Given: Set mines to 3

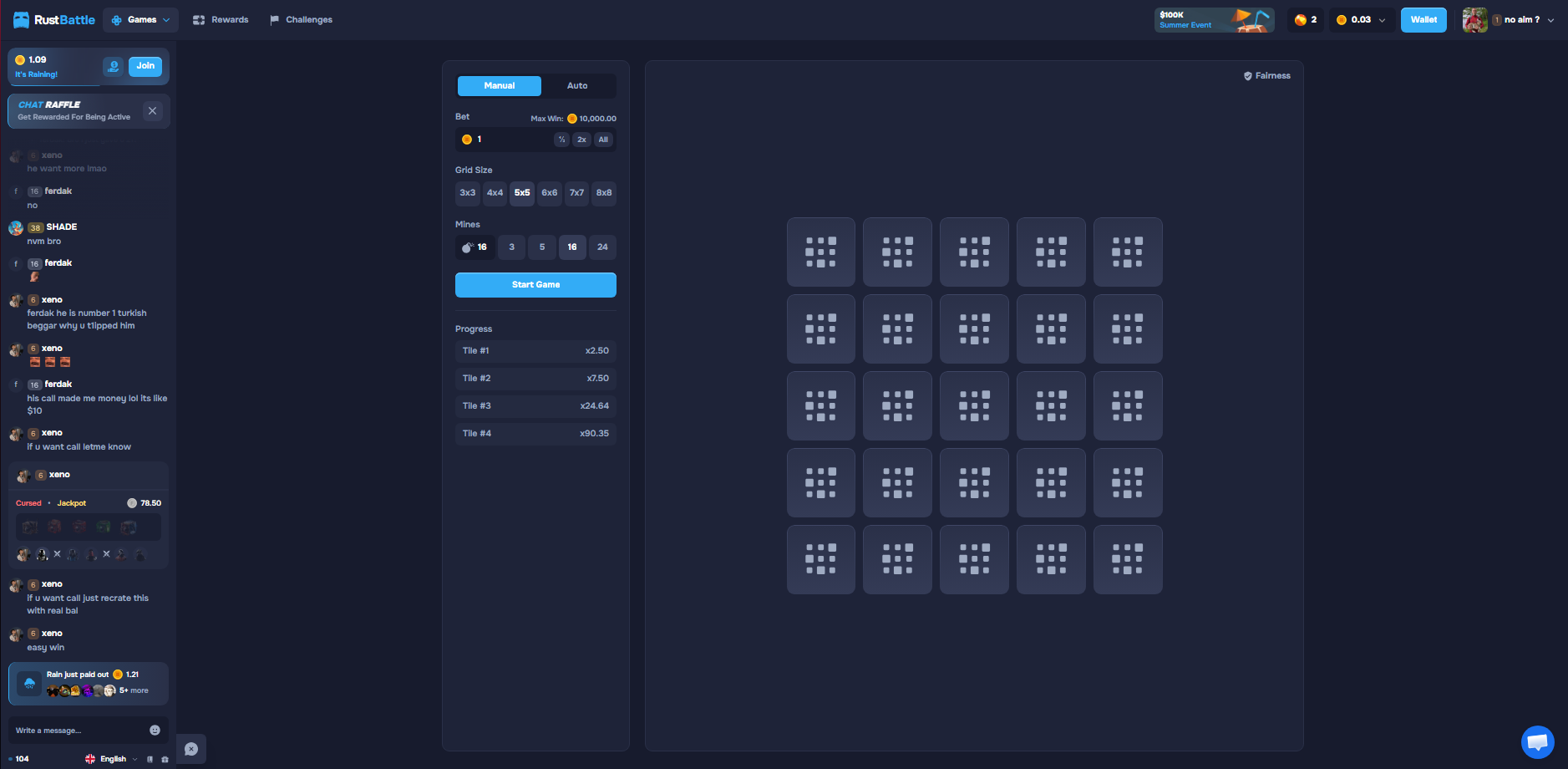Looking at the screenshot, I should click(x=512, y=247).
